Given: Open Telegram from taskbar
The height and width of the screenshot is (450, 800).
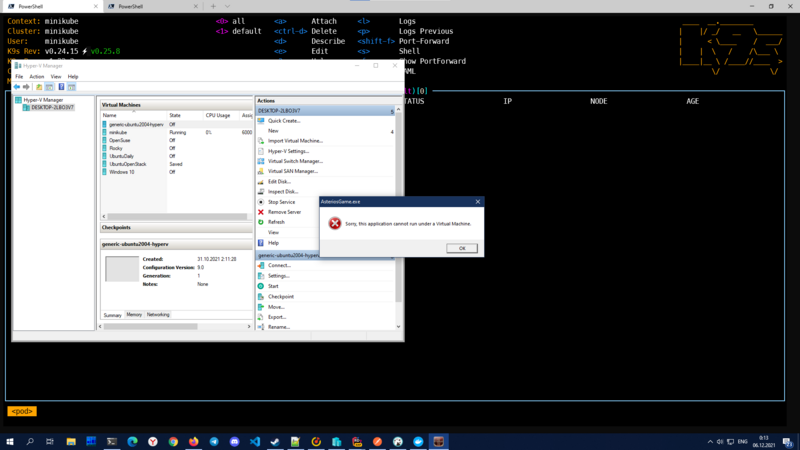Looking at the screenshot, I should coord(214,442).
